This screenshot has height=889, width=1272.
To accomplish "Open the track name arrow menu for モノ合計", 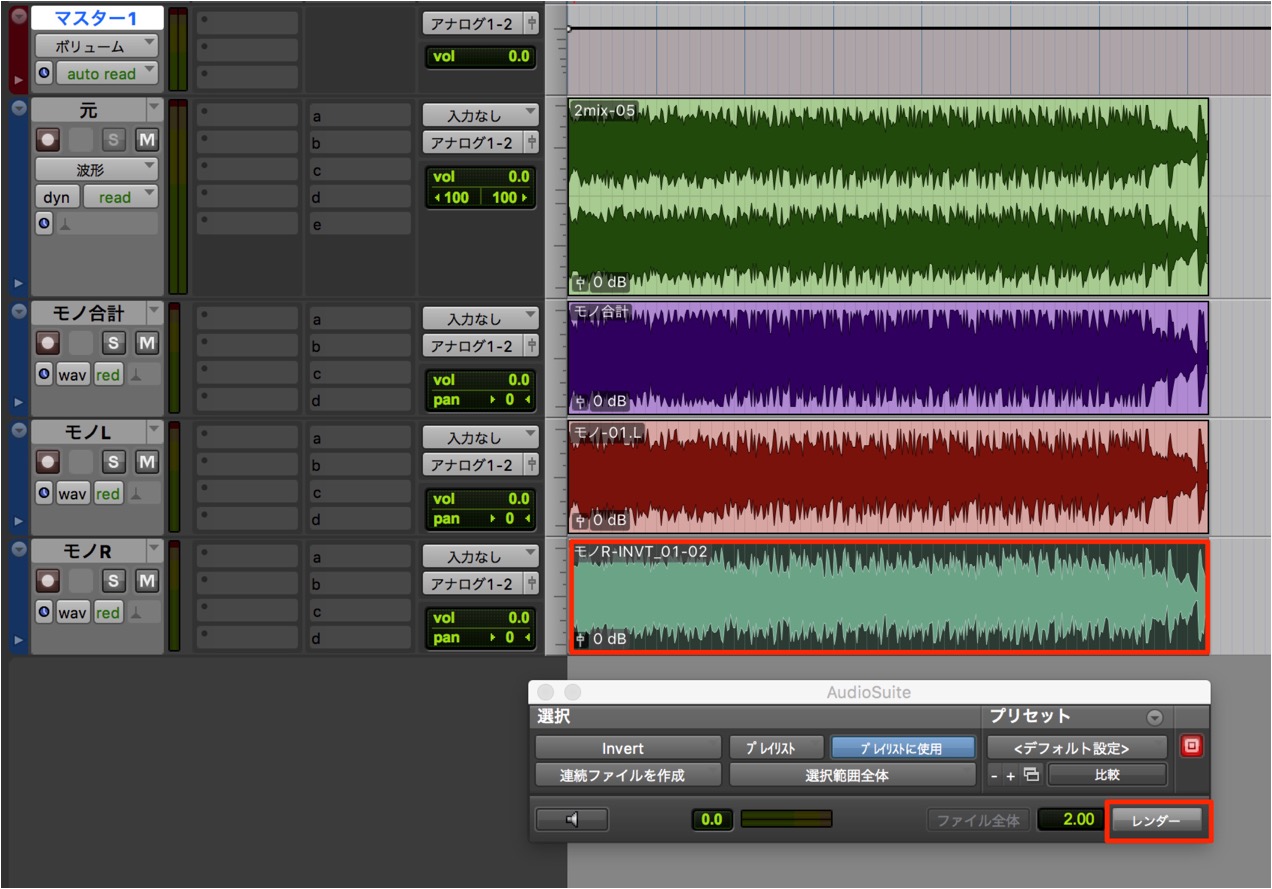I will tap(153, 313).
